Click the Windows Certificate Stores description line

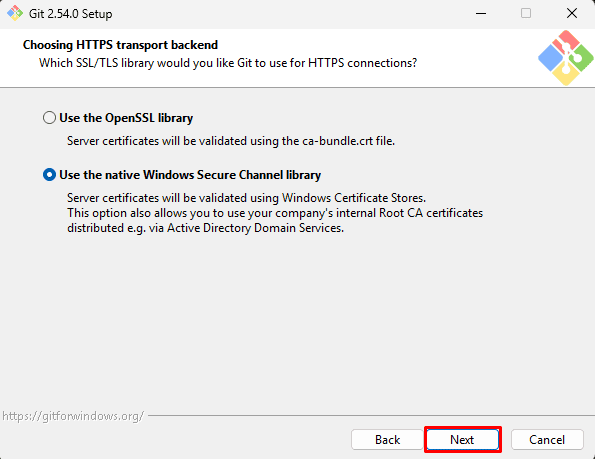point(247,198)
